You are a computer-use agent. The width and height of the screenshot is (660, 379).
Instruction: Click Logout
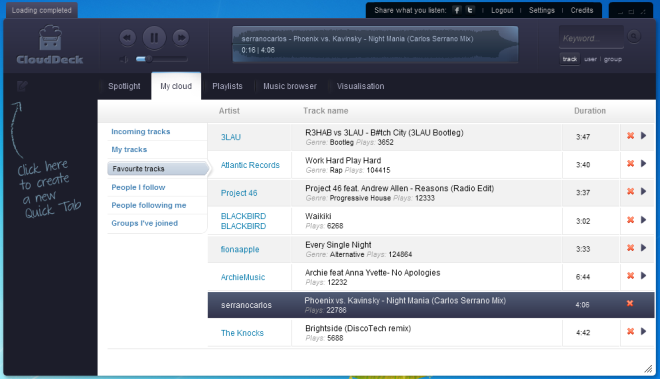(502, 10)
